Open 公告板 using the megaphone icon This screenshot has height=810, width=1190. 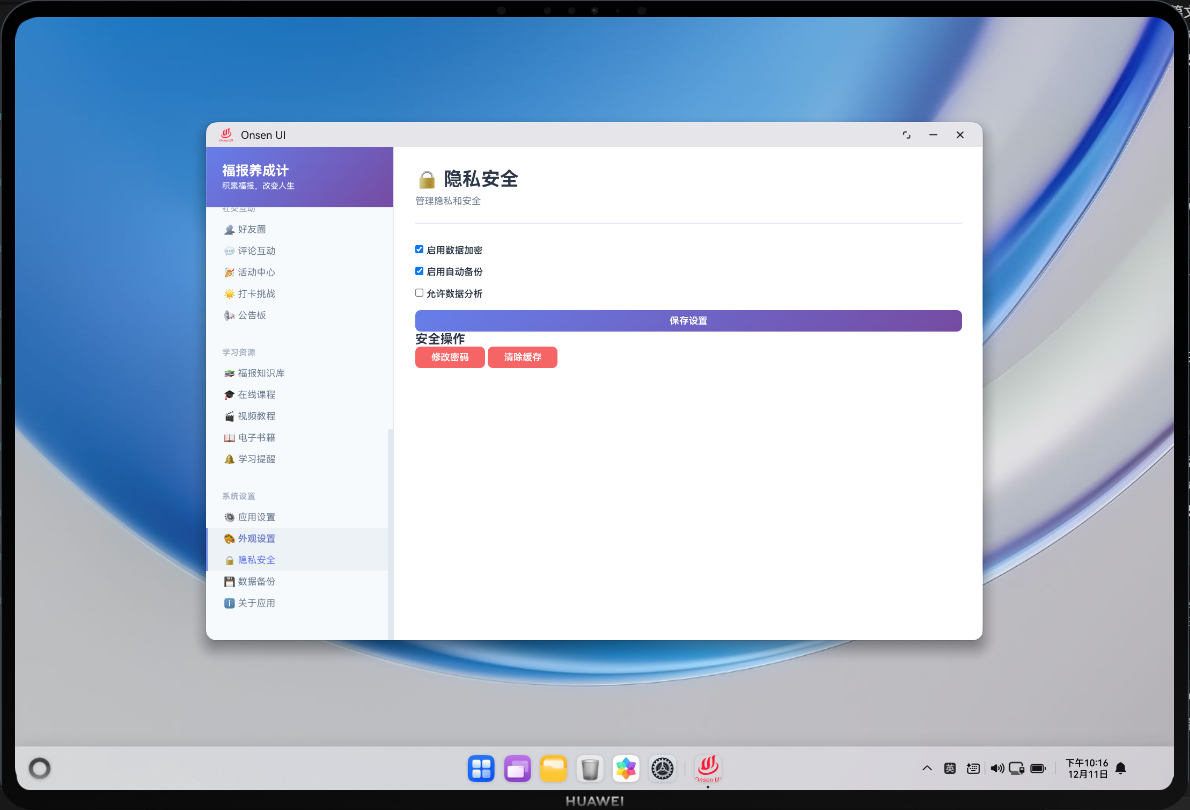point(229,315)
